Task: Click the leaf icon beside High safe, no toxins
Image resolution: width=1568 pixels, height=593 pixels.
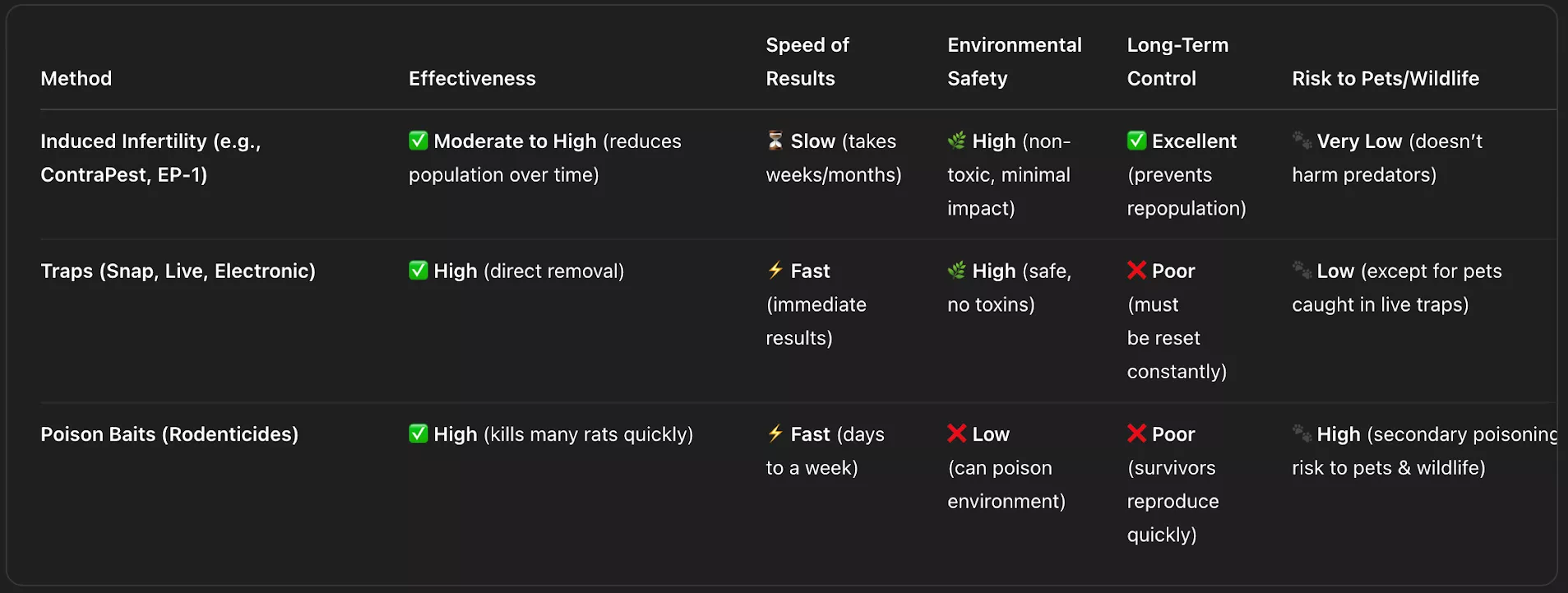Action: tap(956, 271)
